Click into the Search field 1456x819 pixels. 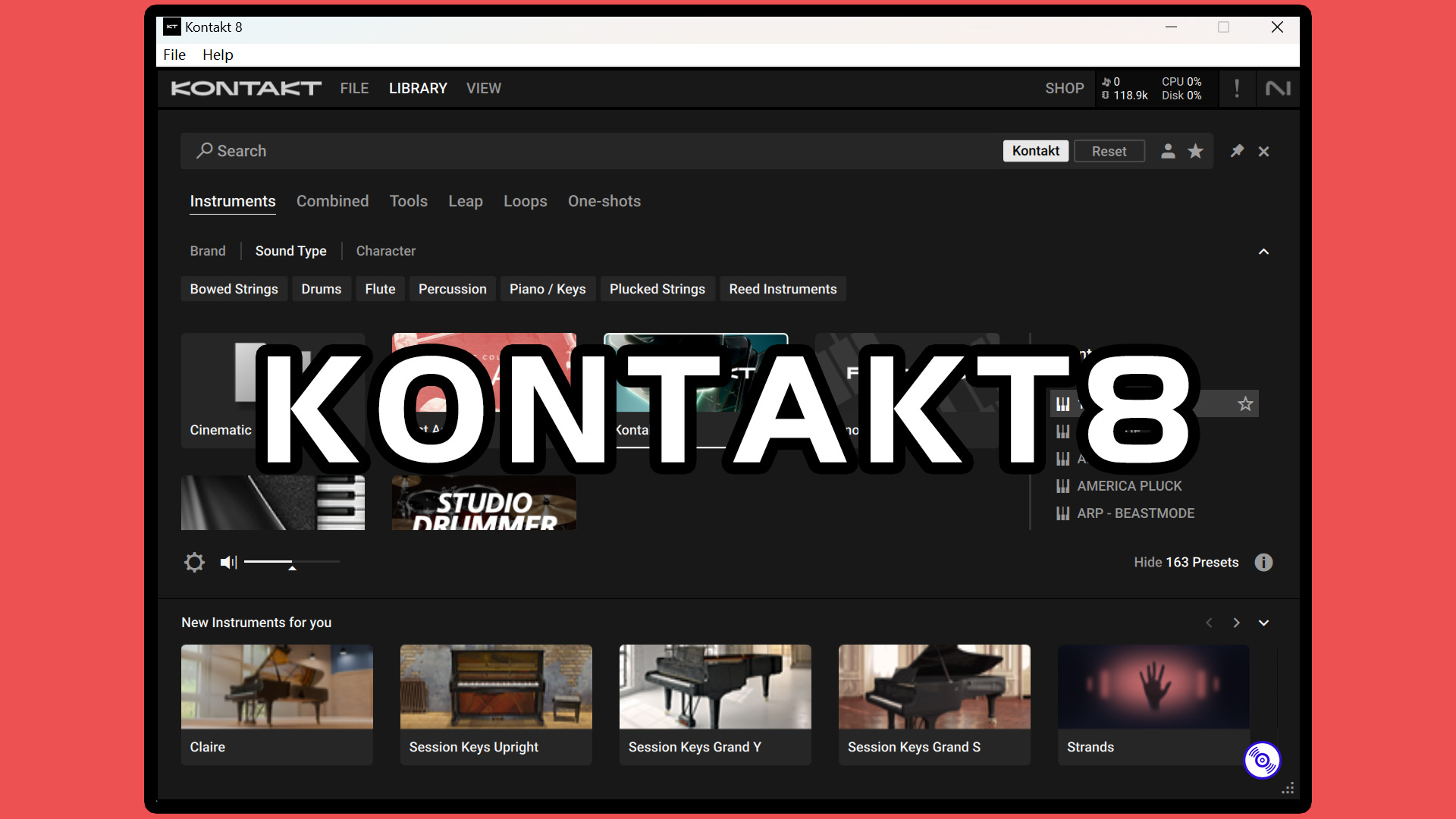coord(591,151)
